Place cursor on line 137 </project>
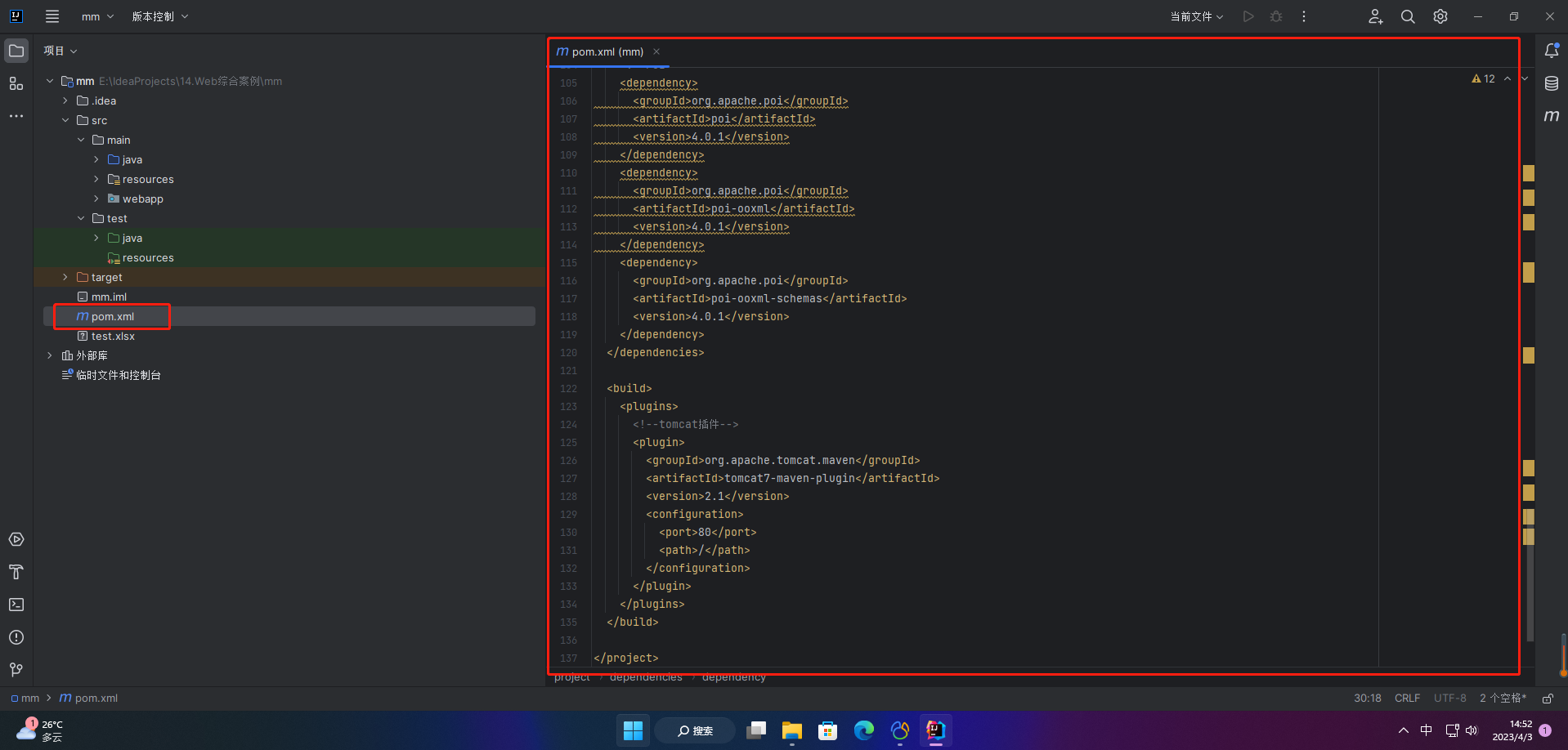 coord(626,658)
